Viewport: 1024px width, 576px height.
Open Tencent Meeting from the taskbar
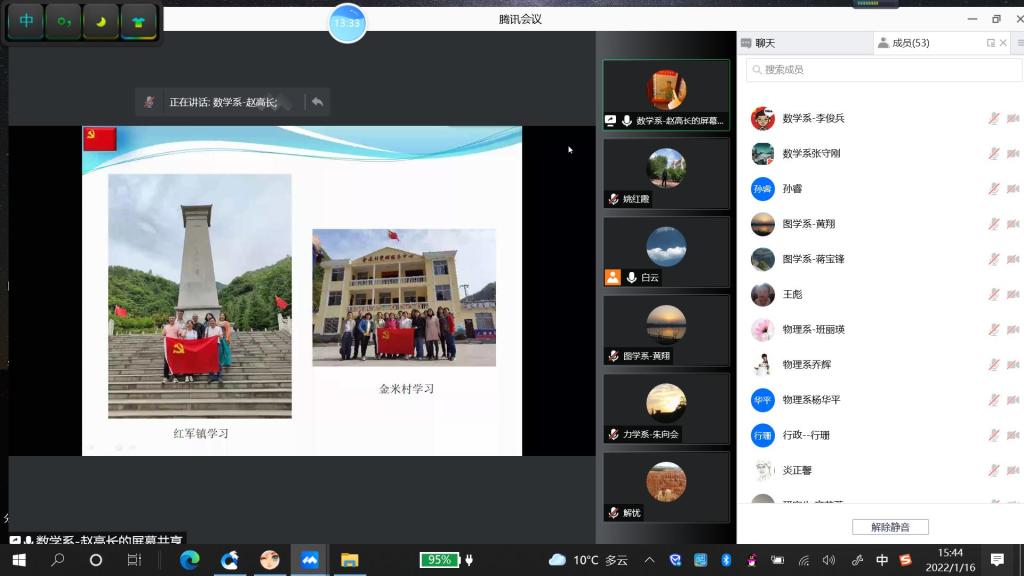(309, 560)
